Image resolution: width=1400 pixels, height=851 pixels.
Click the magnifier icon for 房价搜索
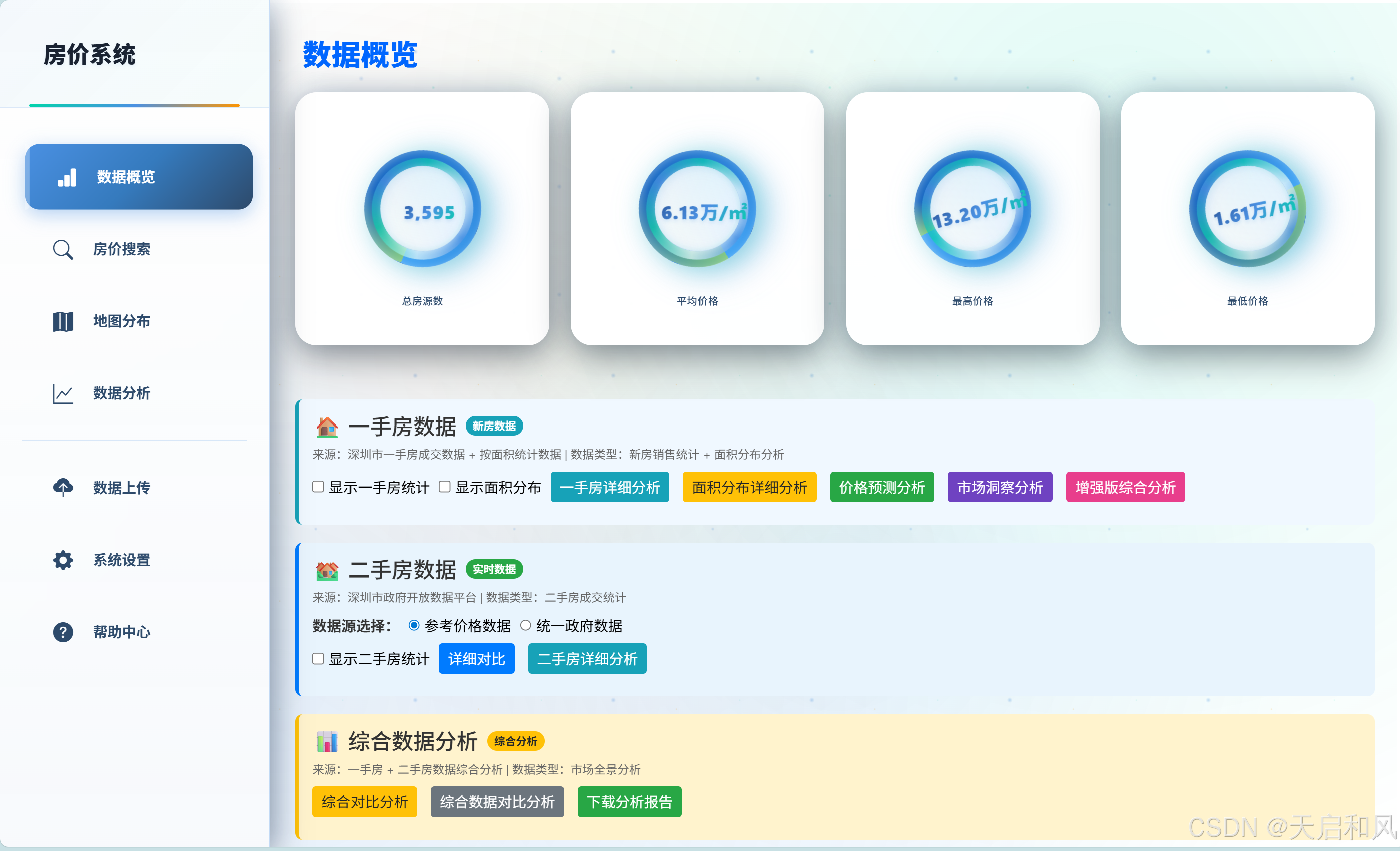(x=63, y=249)
